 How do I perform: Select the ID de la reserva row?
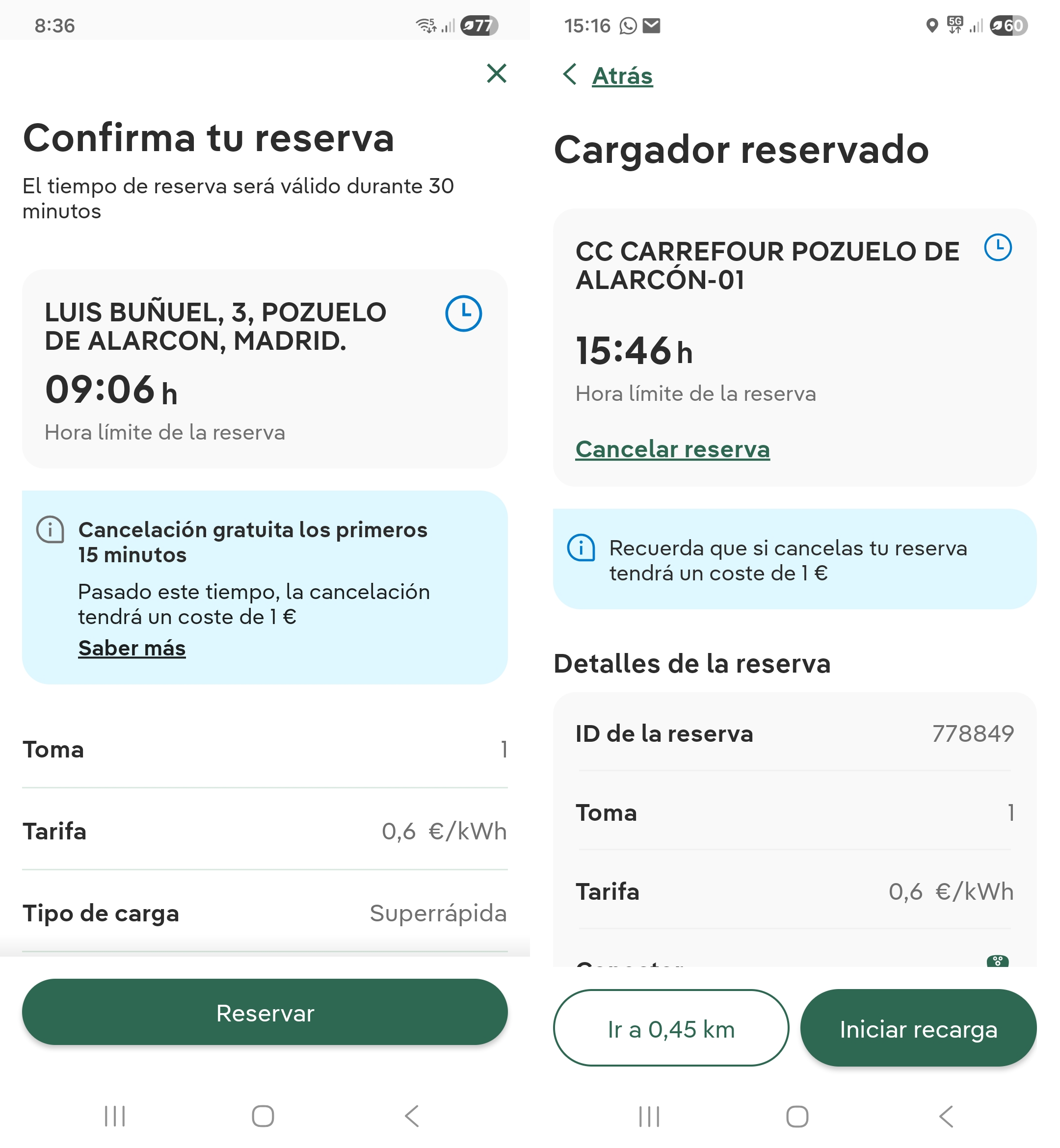(795, 733)
